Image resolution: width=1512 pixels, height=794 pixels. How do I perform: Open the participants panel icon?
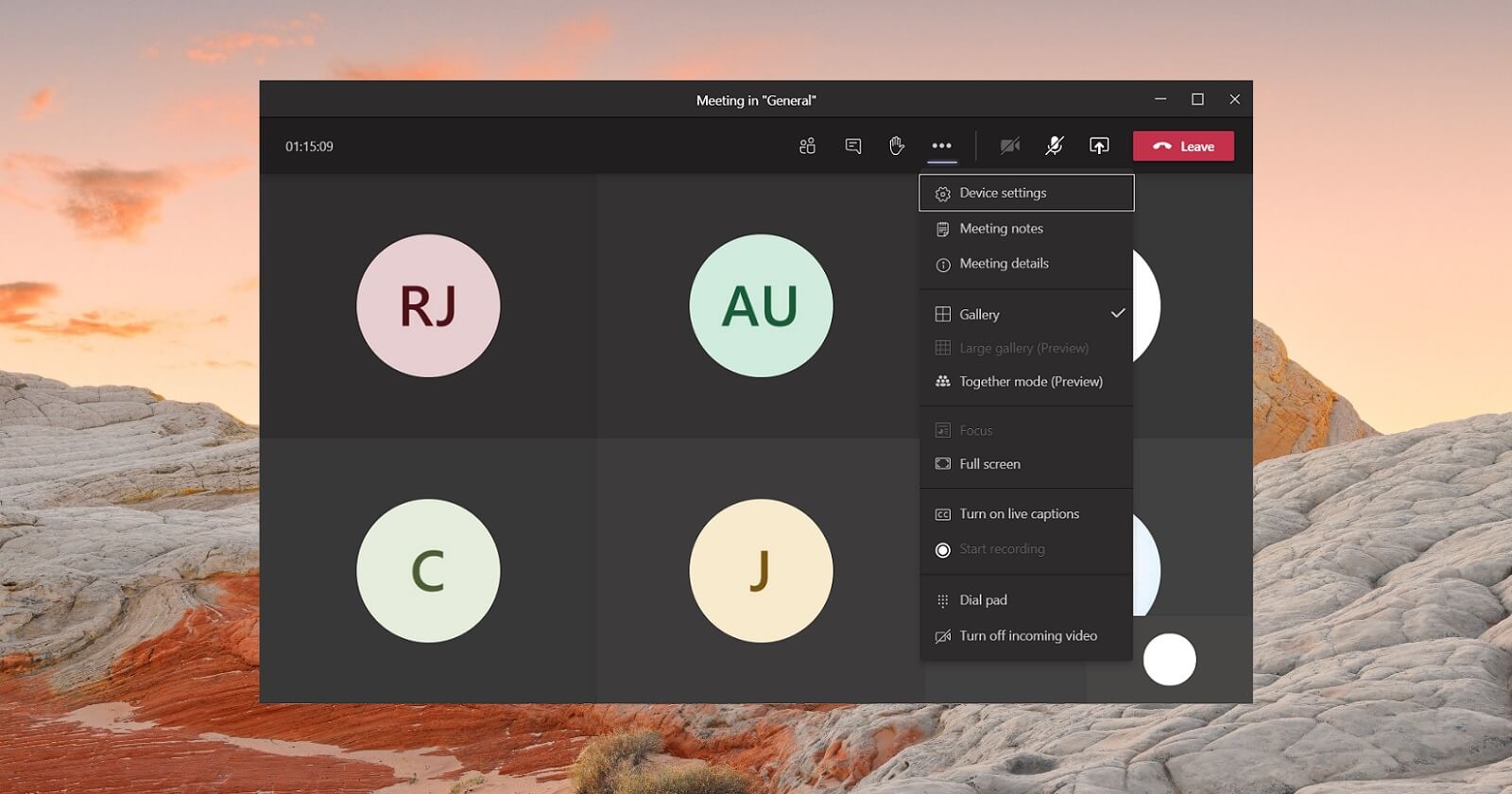tap(807, 146)
